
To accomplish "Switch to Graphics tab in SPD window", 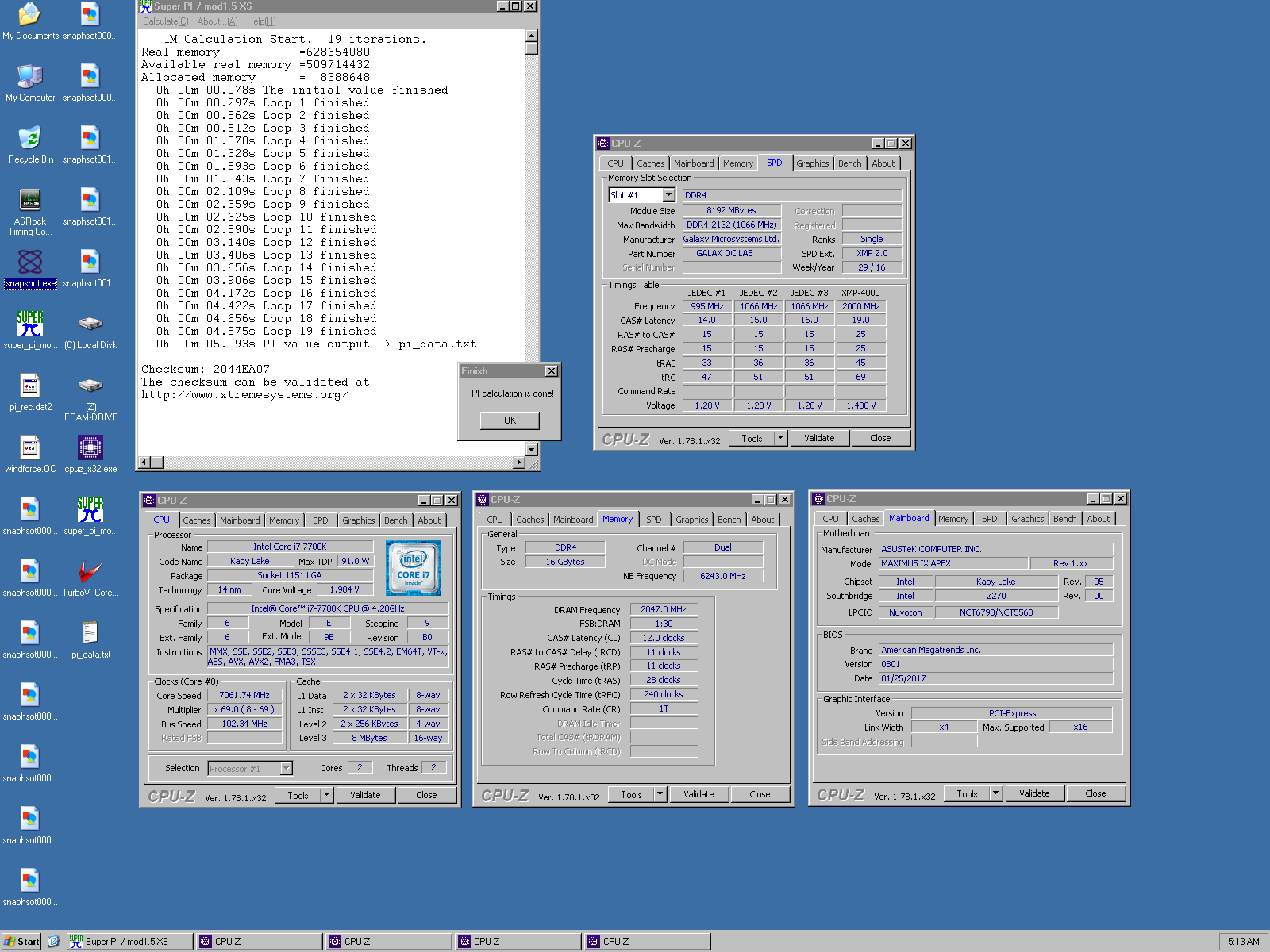I will (812, 163).
